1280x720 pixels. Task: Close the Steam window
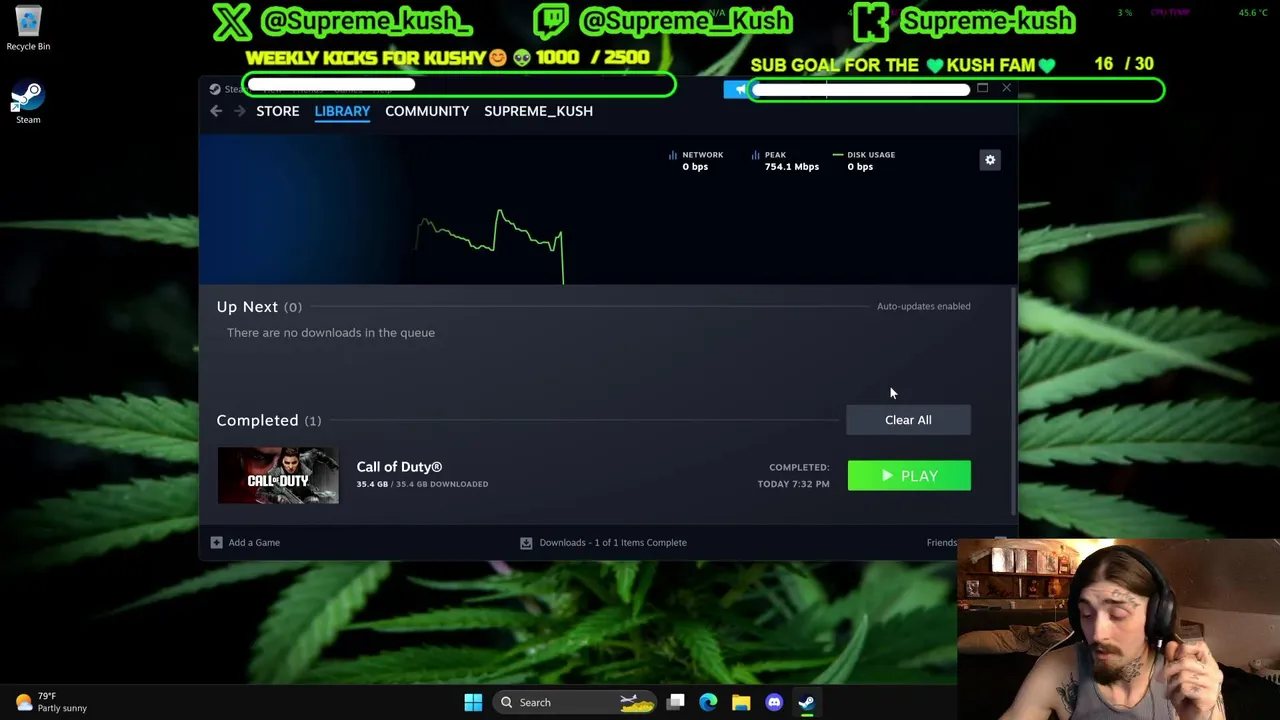click(1006, 89)
